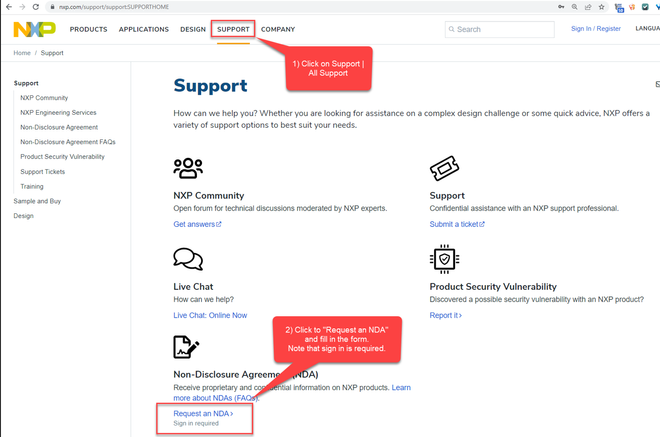Image resolution: width=660 pixels, height=437 pixels.
Task: Click the share page icon
Action: pyautogui.click(x=588, y=7)
